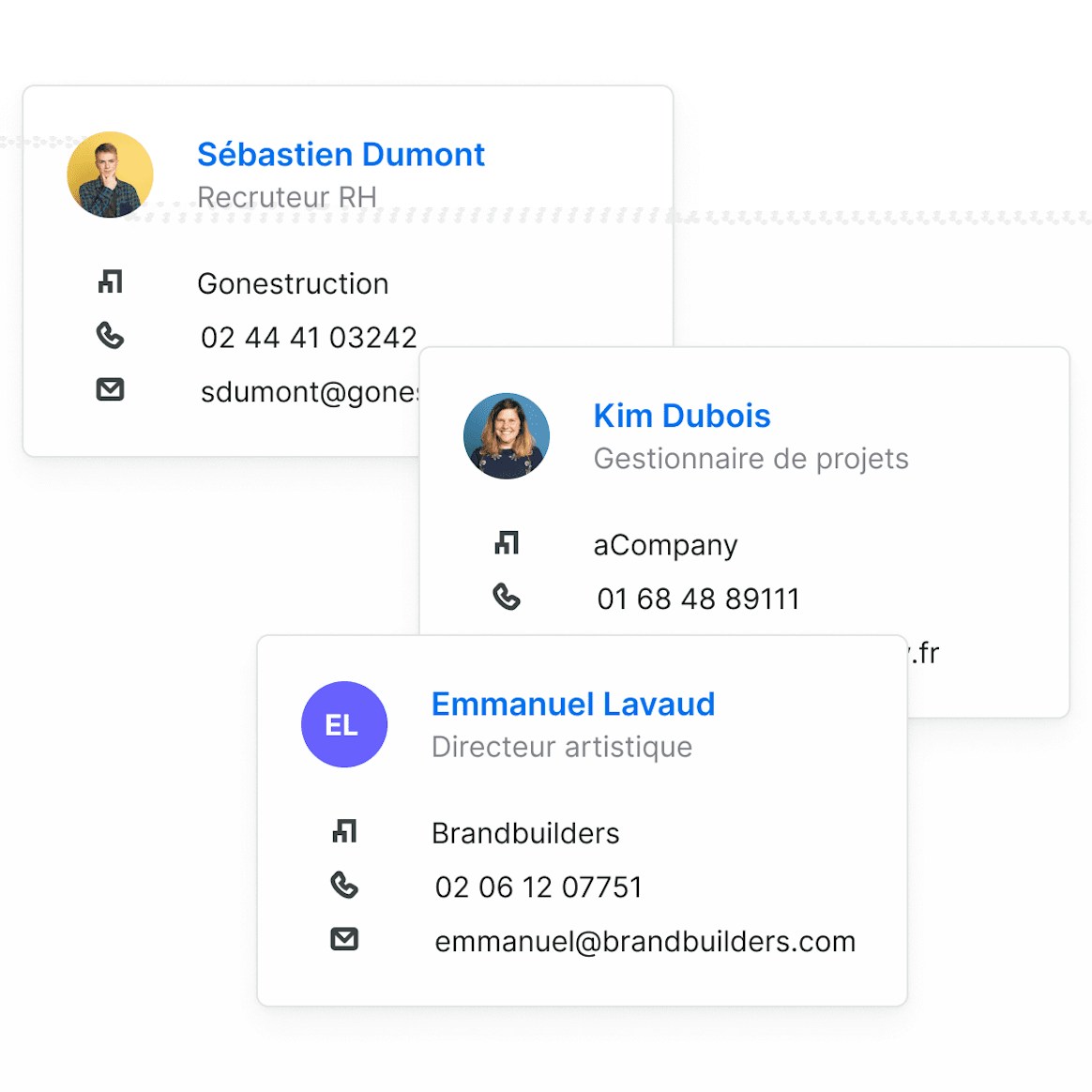Screen dimensions: 1092x1092
Task: Click phone number 01 68 48 89111
Action: coord(698,599)
